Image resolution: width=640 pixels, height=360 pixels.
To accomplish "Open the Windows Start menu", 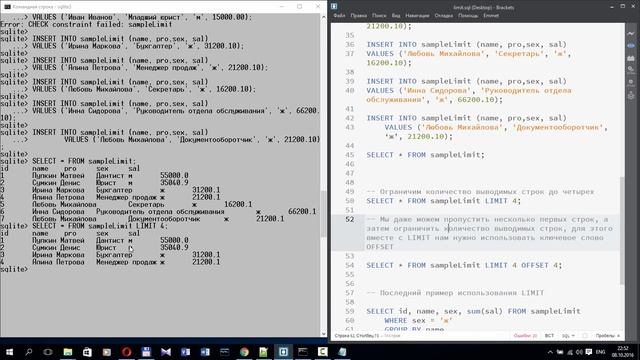I will click(9, 352).
